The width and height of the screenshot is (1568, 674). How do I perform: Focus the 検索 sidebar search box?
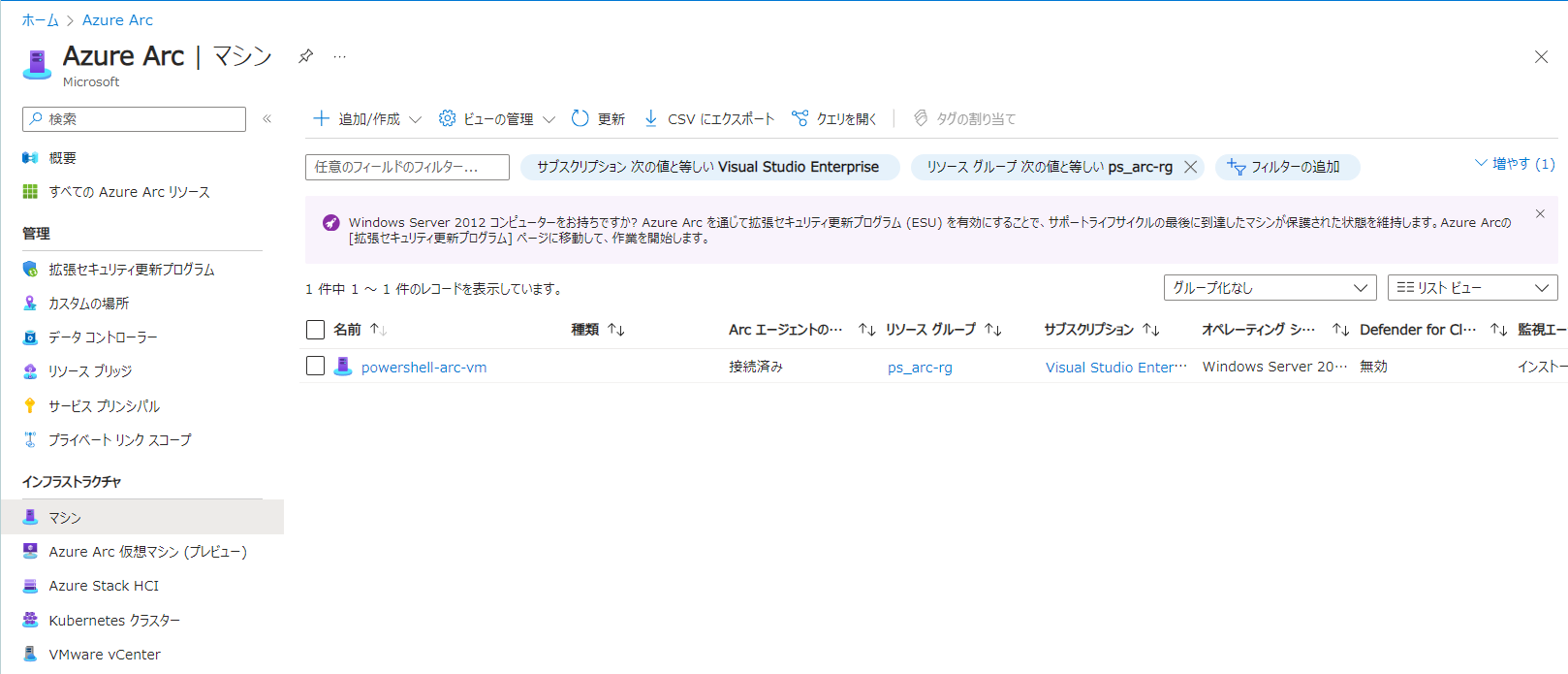click(x=134, y=119)
